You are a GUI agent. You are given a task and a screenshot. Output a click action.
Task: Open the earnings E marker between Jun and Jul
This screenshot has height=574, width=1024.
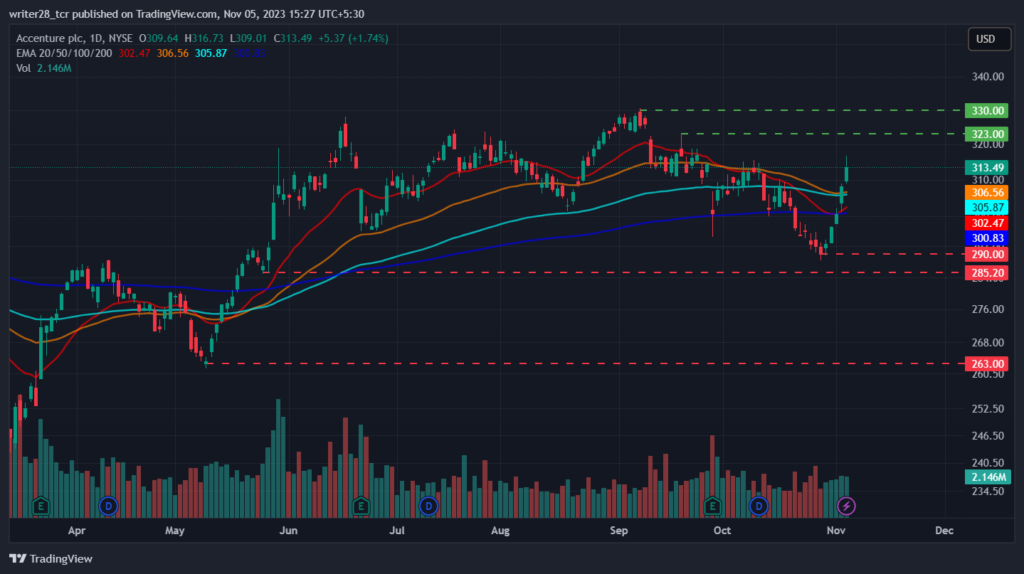pos(360,506)
